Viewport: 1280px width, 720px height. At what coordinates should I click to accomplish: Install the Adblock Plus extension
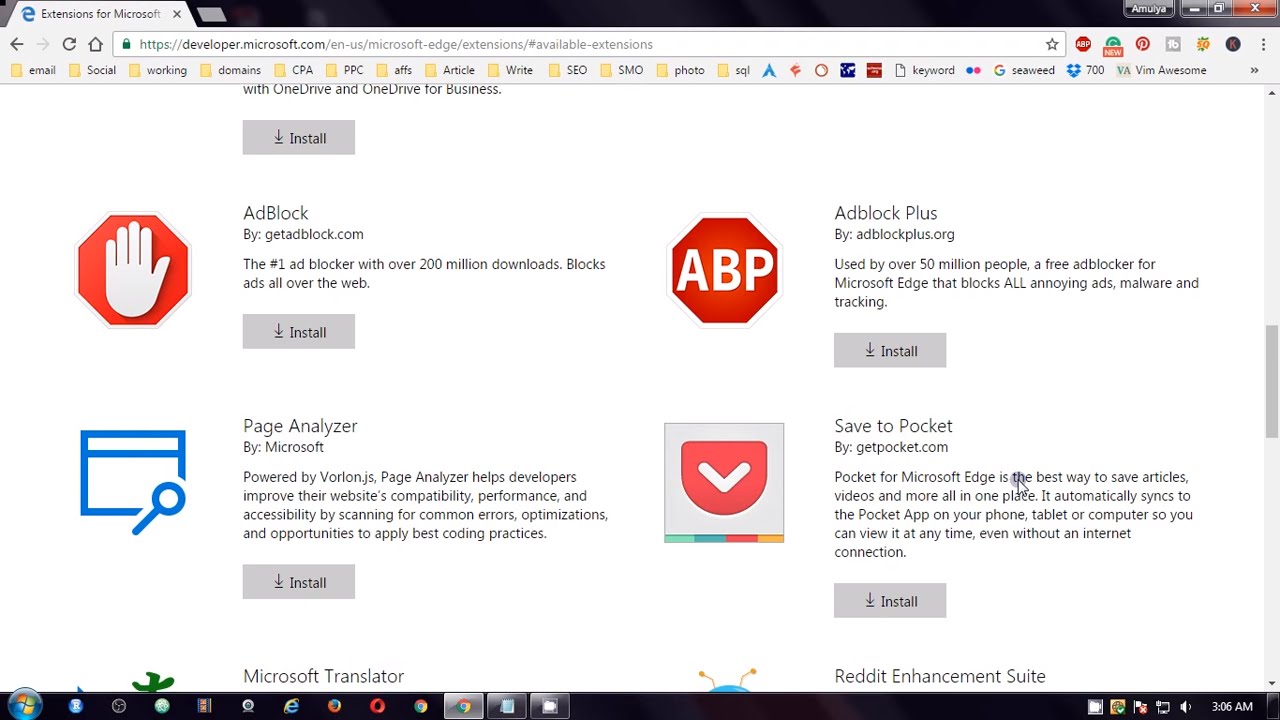pos(890,351)
